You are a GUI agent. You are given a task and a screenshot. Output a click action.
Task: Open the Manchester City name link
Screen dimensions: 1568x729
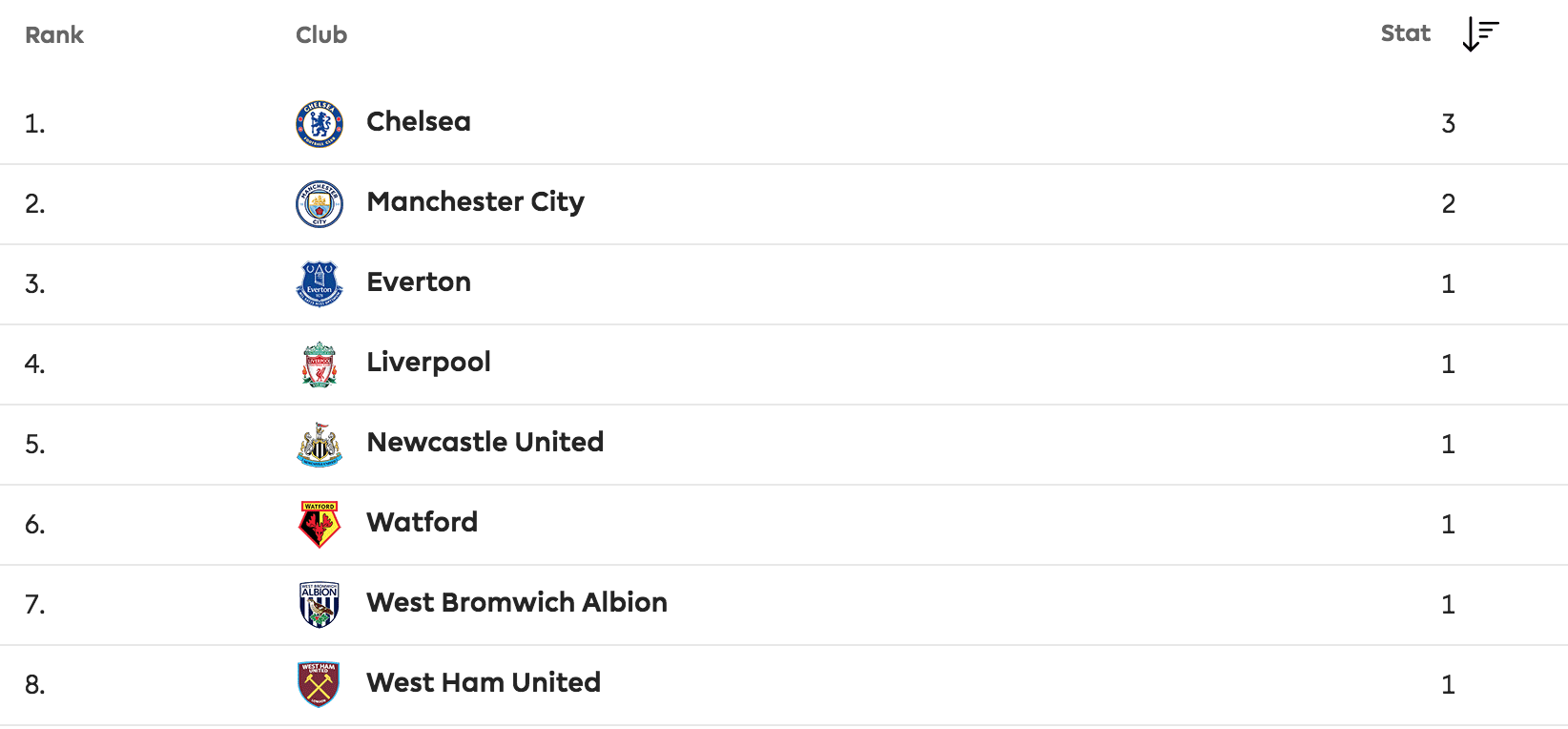(475, 202)
